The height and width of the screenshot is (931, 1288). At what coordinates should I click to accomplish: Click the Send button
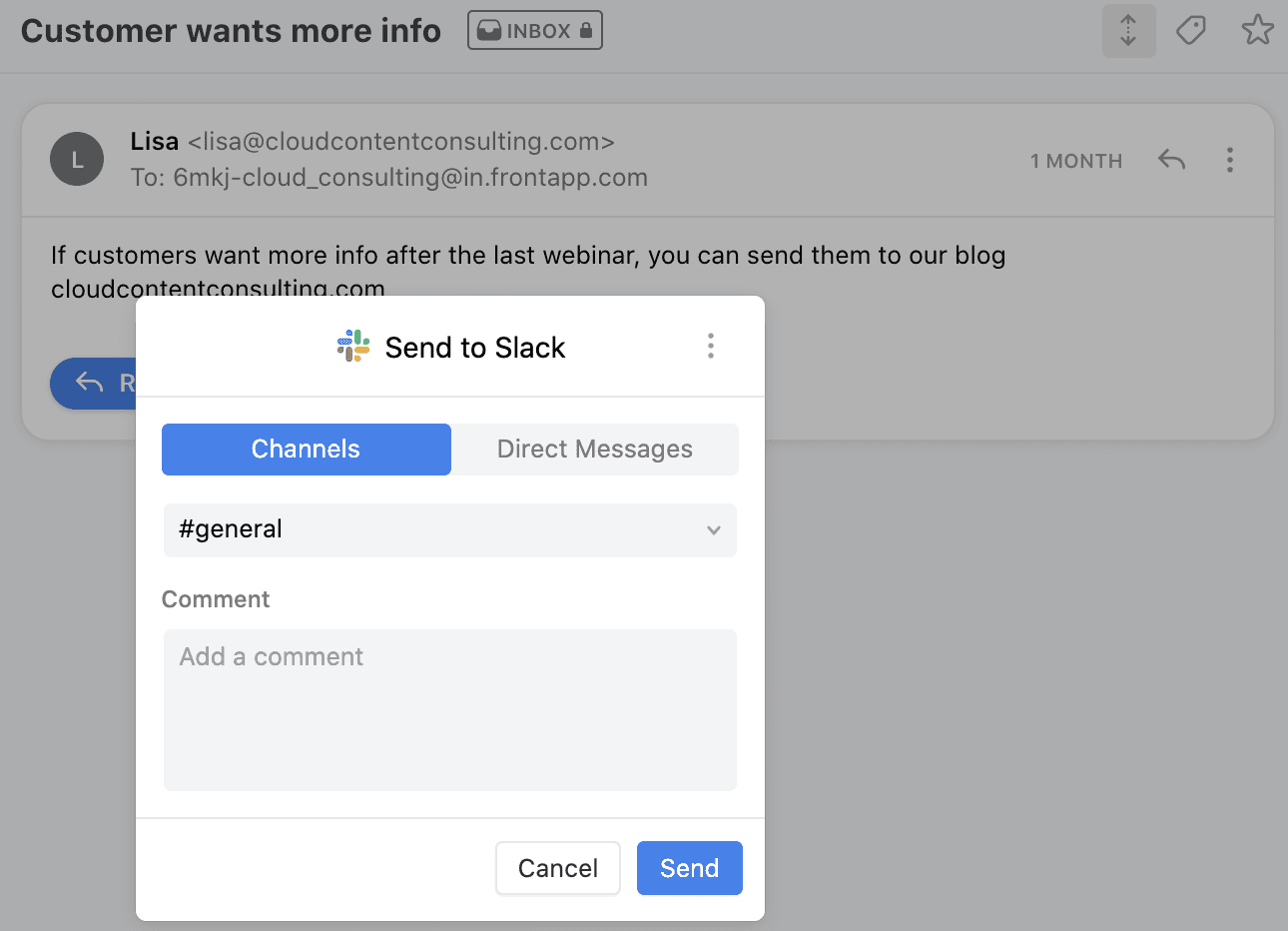point(690,868)
